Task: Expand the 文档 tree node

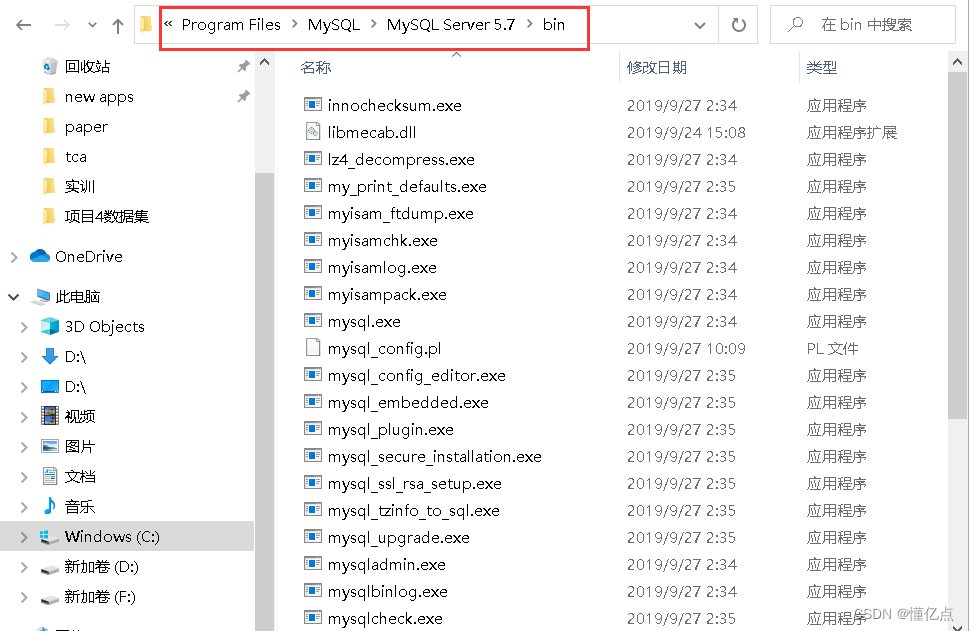Action: (23, 477)
